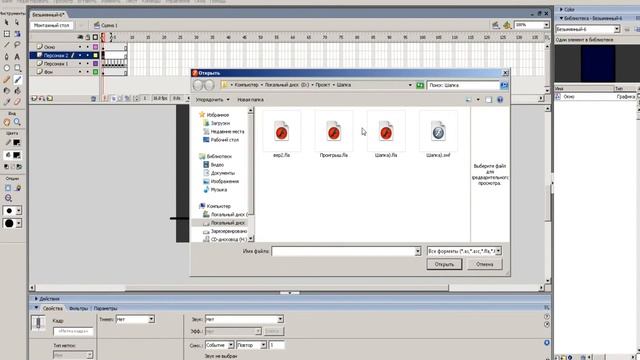Click the Монтажный стол button
Image resolution: width=640 pixels, height=360 pixels.
[51, 25]
